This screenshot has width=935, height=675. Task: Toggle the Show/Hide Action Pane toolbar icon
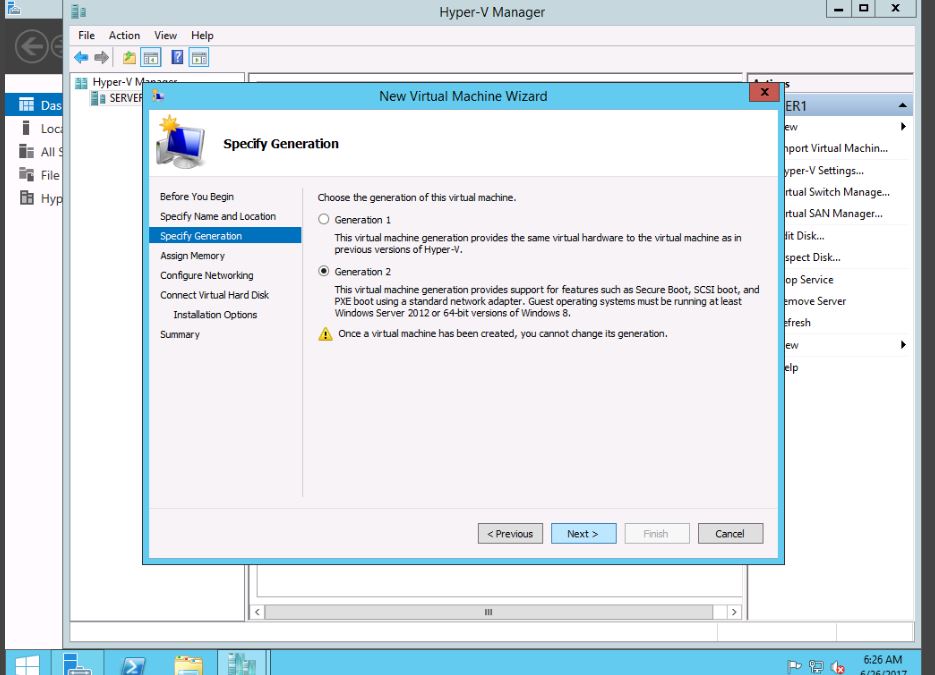tap(199, 57)
